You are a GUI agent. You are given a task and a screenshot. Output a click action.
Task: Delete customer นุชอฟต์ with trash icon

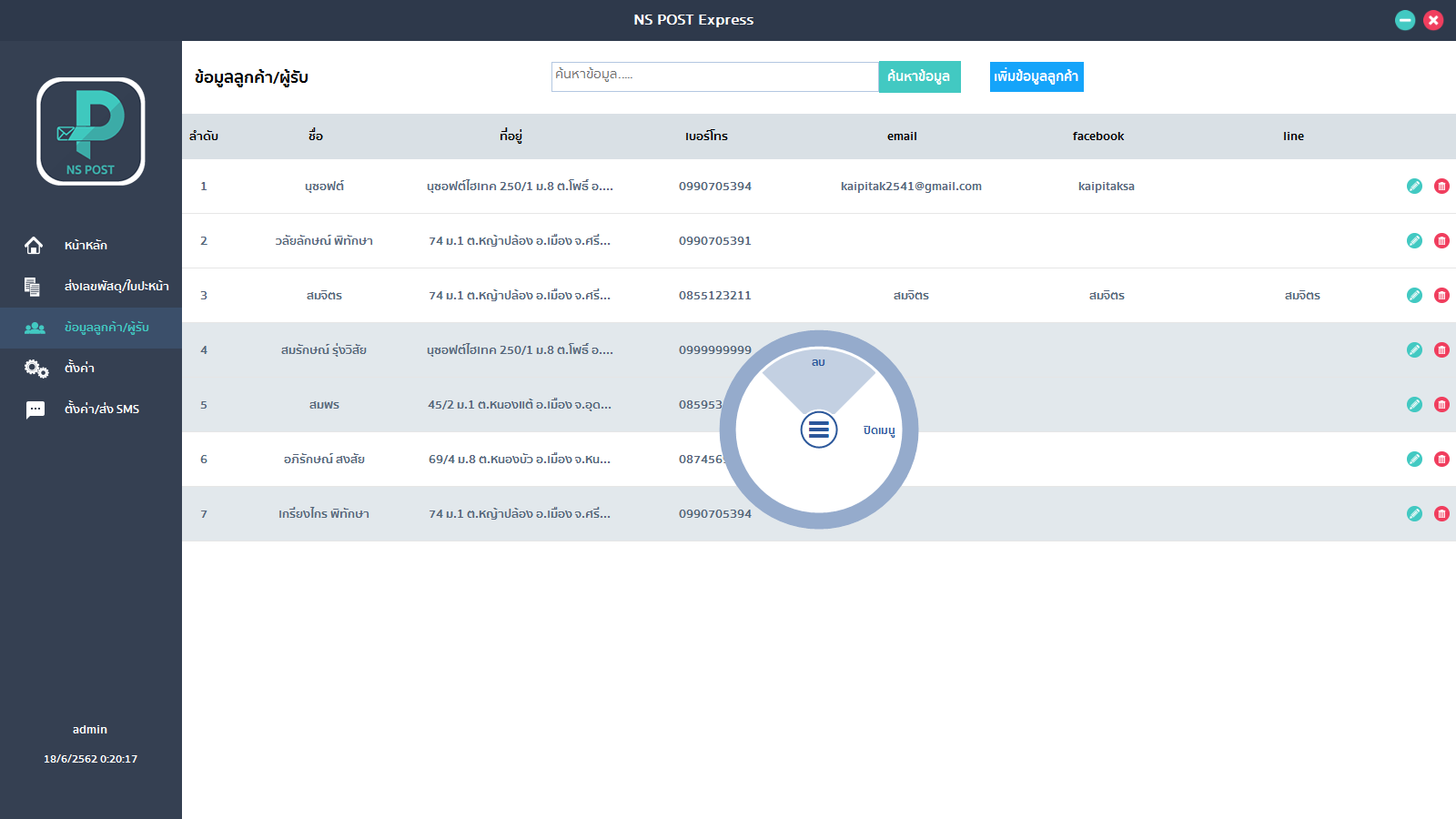pos(1441,186)
